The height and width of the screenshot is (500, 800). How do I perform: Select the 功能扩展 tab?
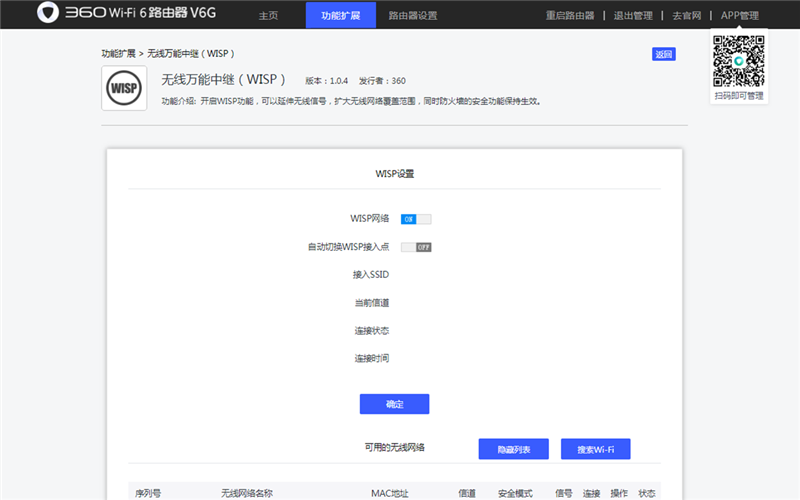tap(341, 15)
